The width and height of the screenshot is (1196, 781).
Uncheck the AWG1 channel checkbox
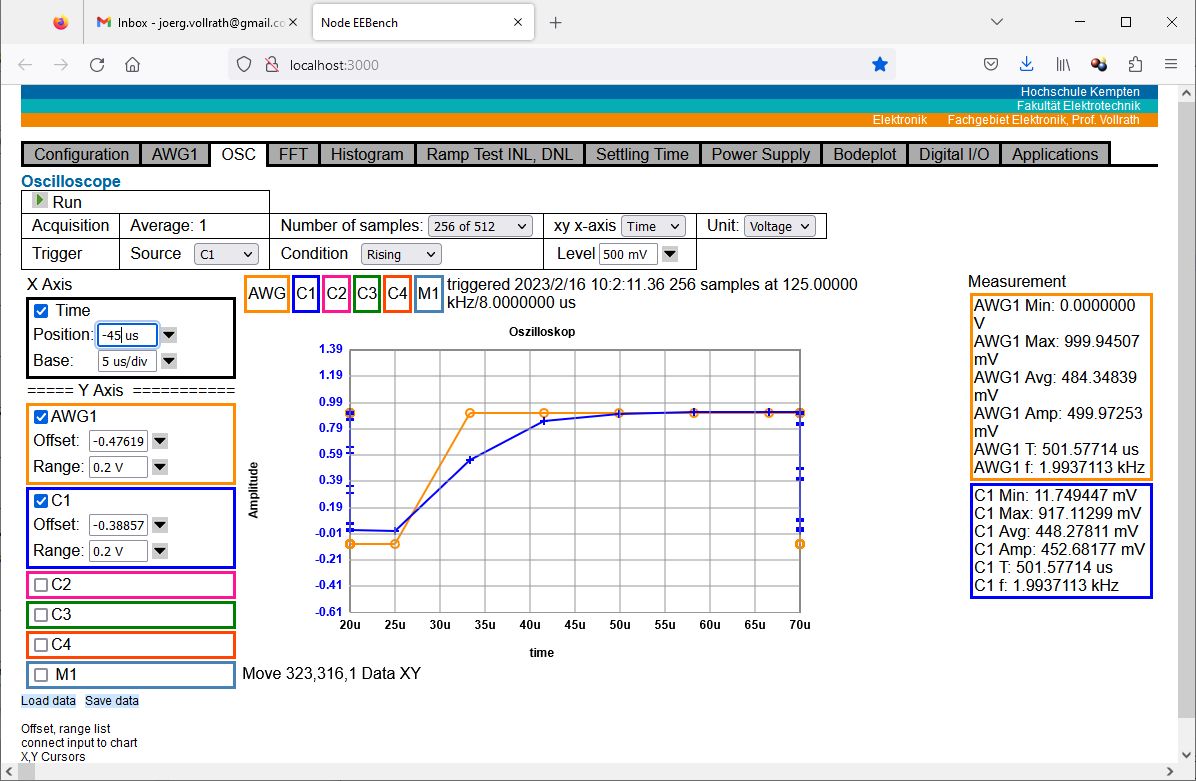pos(41,417)
